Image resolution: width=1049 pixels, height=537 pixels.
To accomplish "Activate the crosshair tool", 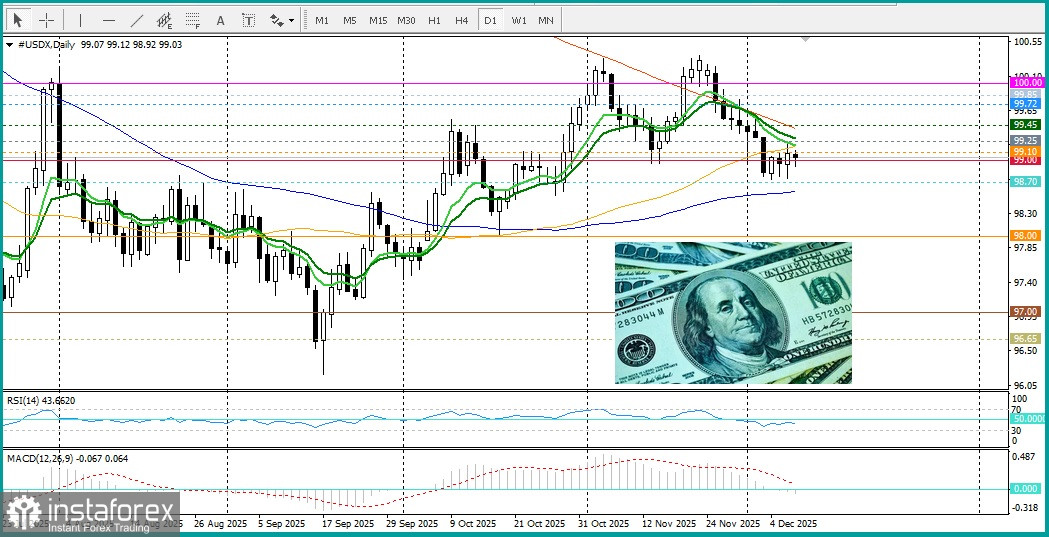I will tap(47, 21).
